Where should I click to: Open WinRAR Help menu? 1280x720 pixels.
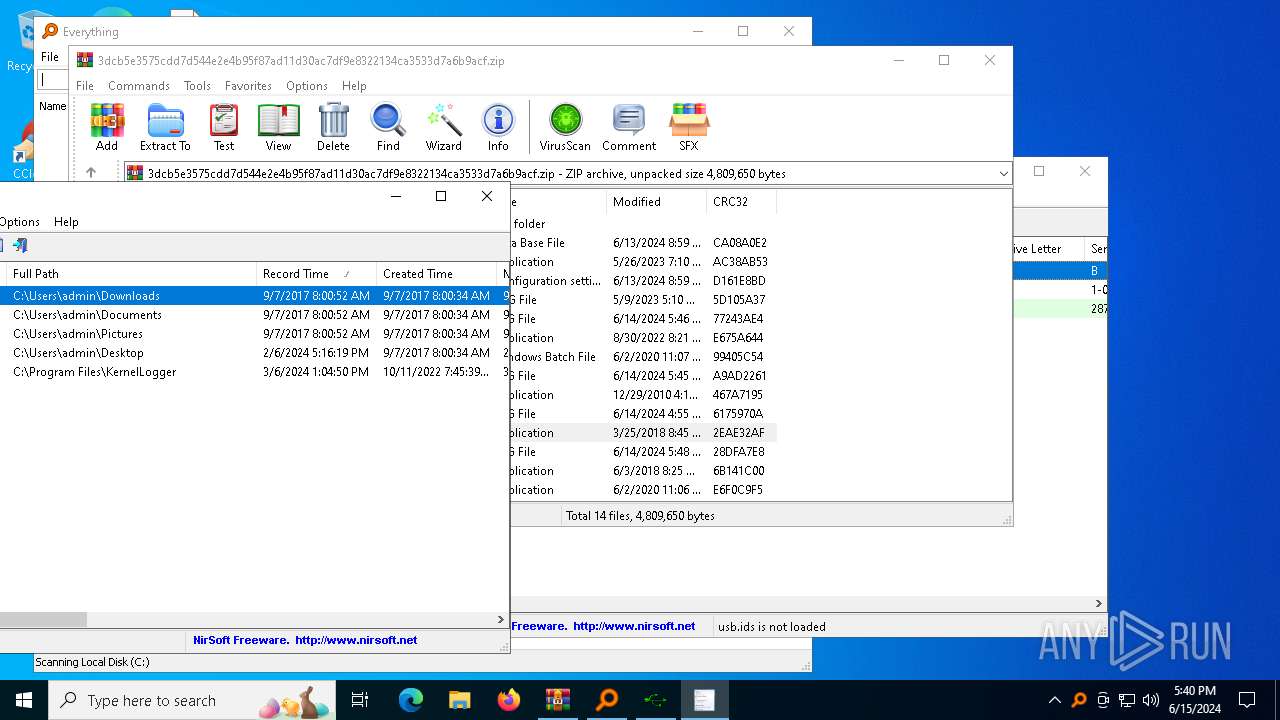coord(354,86)
